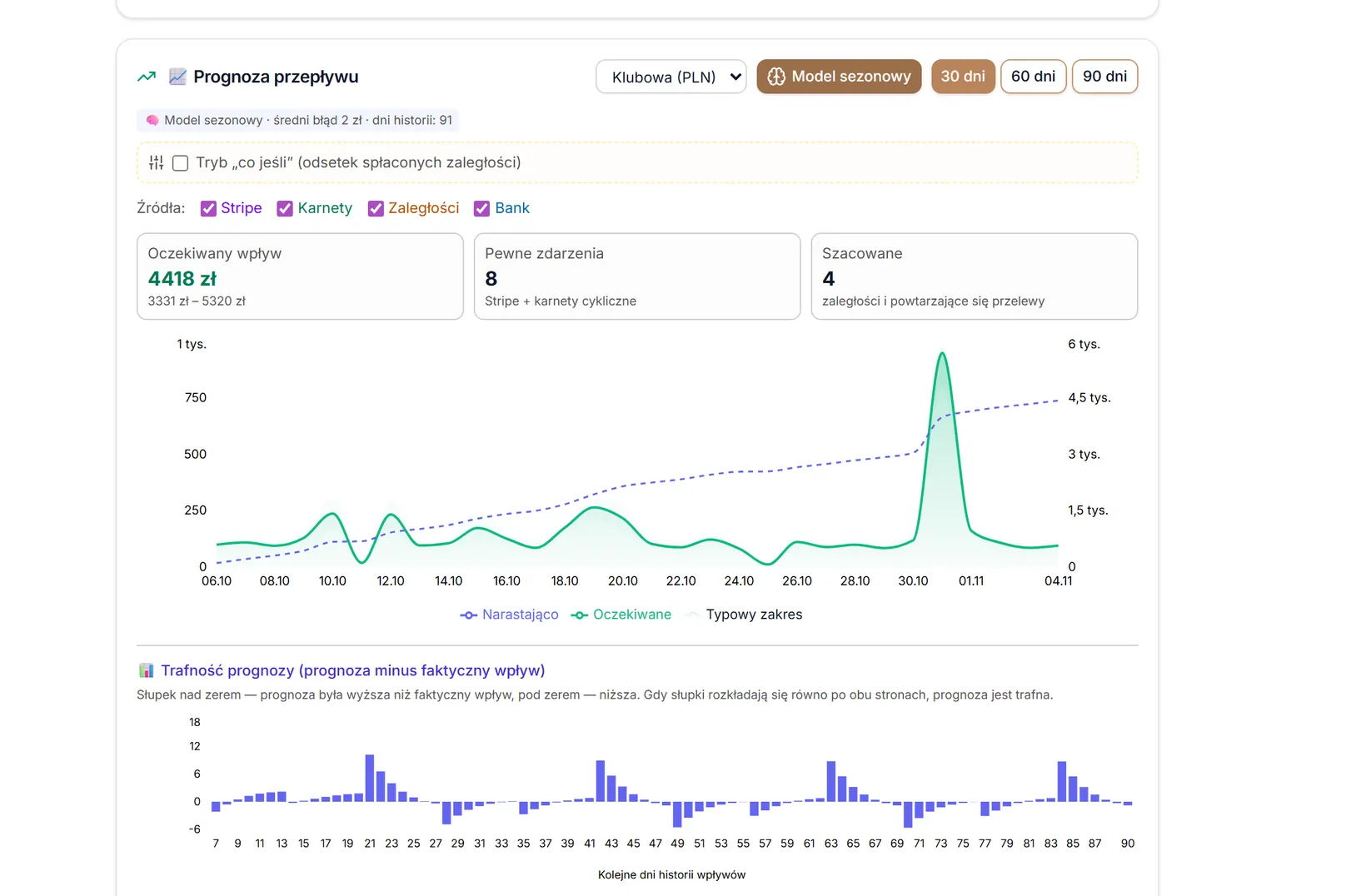Switch to the 90 dni range

click(x=1104, y=77)
